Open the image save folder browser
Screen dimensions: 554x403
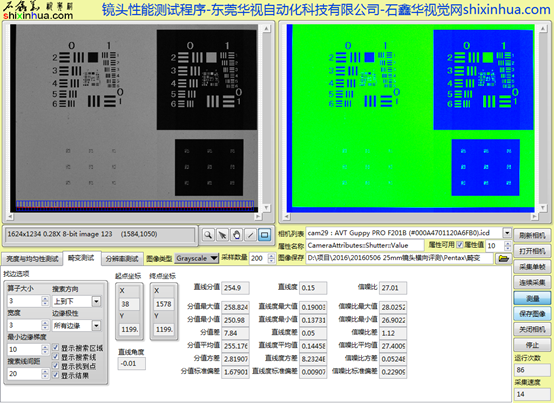pos(503,259)
